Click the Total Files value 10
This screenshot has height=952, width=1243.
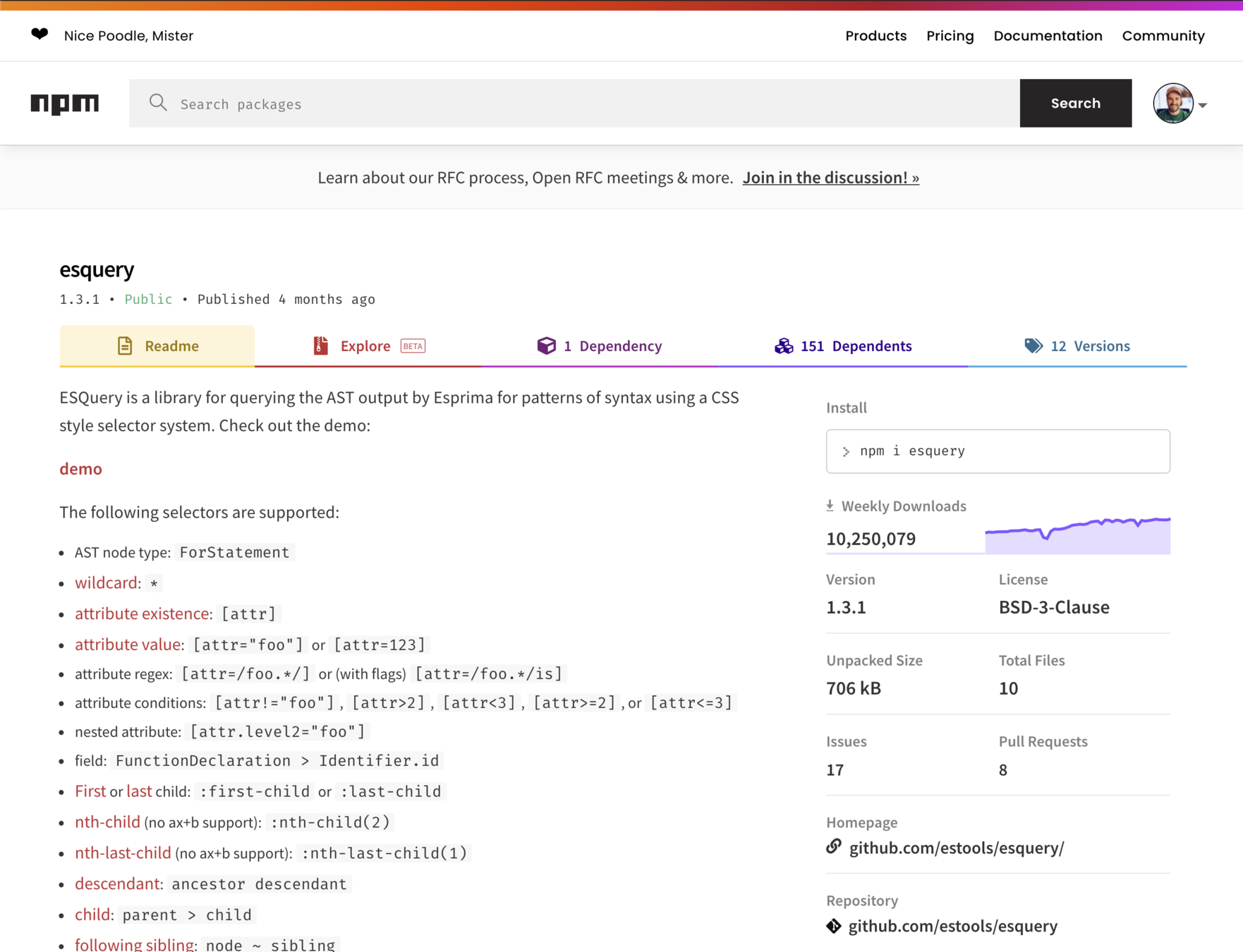pos(1008,688)
